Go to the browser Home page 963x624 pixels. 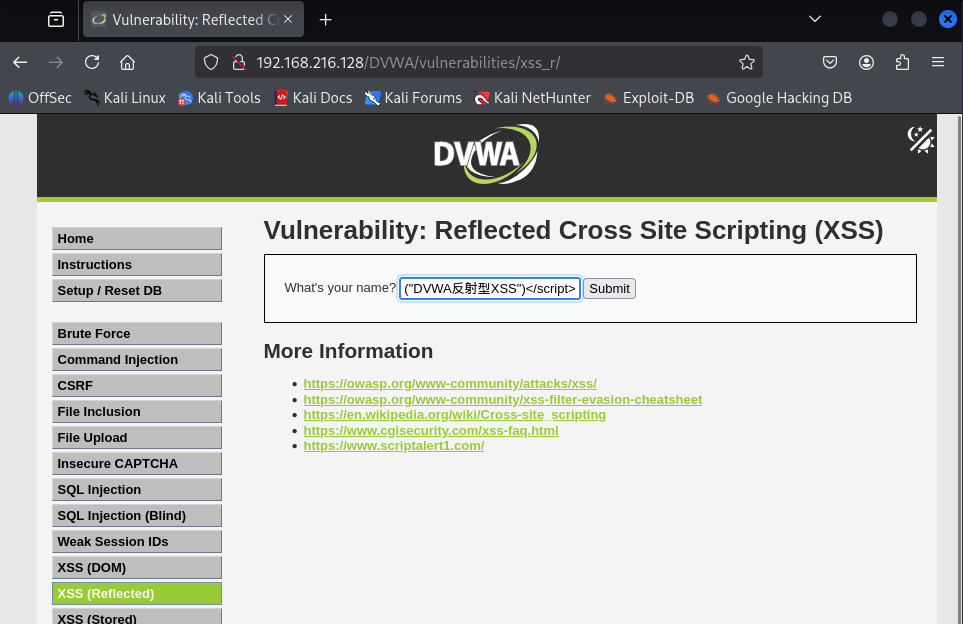point(127,62)
